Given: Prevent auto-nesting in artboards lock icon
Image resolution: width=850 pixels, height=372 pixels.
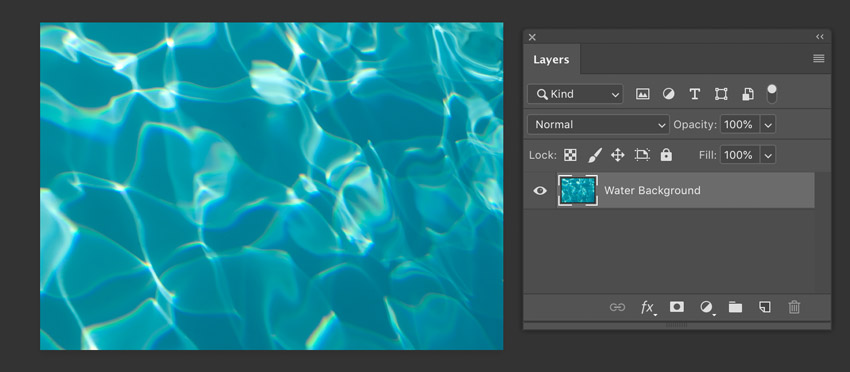Looking at the screenshot, I should pyautogui.click(x=642, y=155).
